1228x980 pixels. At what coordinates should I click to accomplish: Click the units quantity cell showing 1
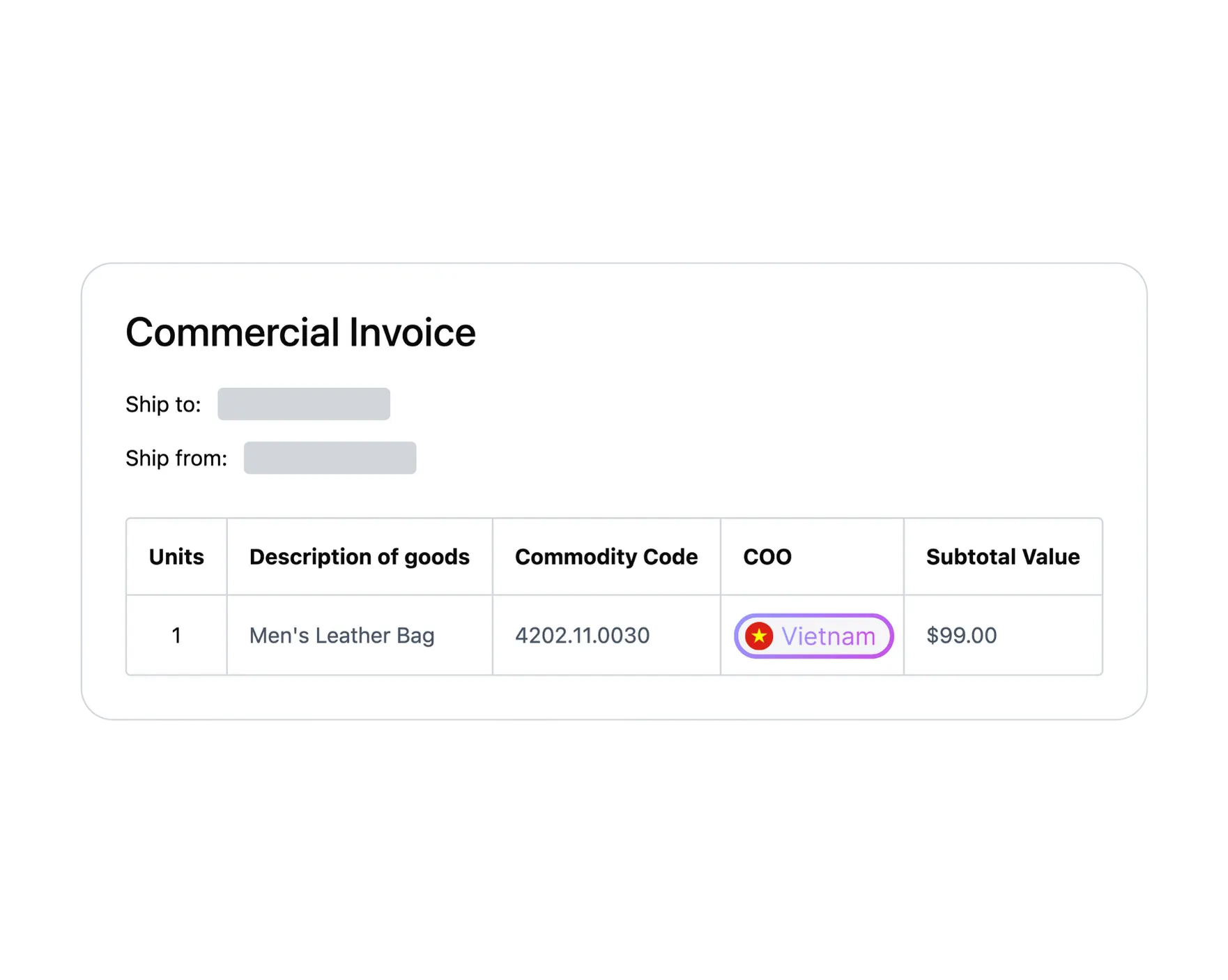[x=176, y=635]
